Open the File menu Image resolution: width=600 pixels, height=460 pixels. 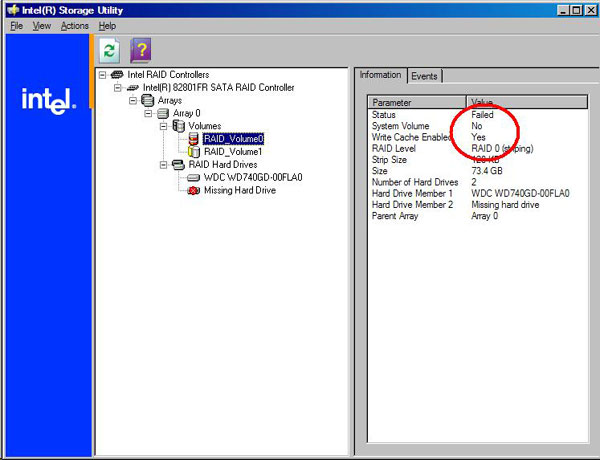coord(16,26)
